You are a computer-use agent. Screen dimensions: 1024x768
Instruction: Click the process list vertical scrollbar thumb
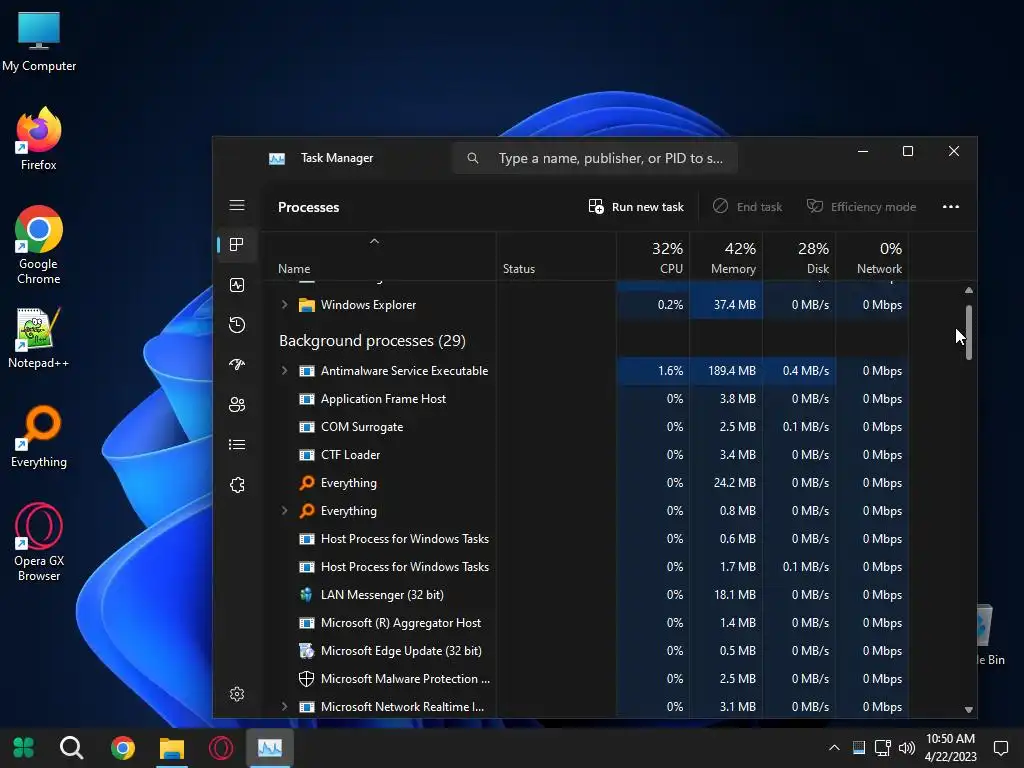(x=968, y=332)
